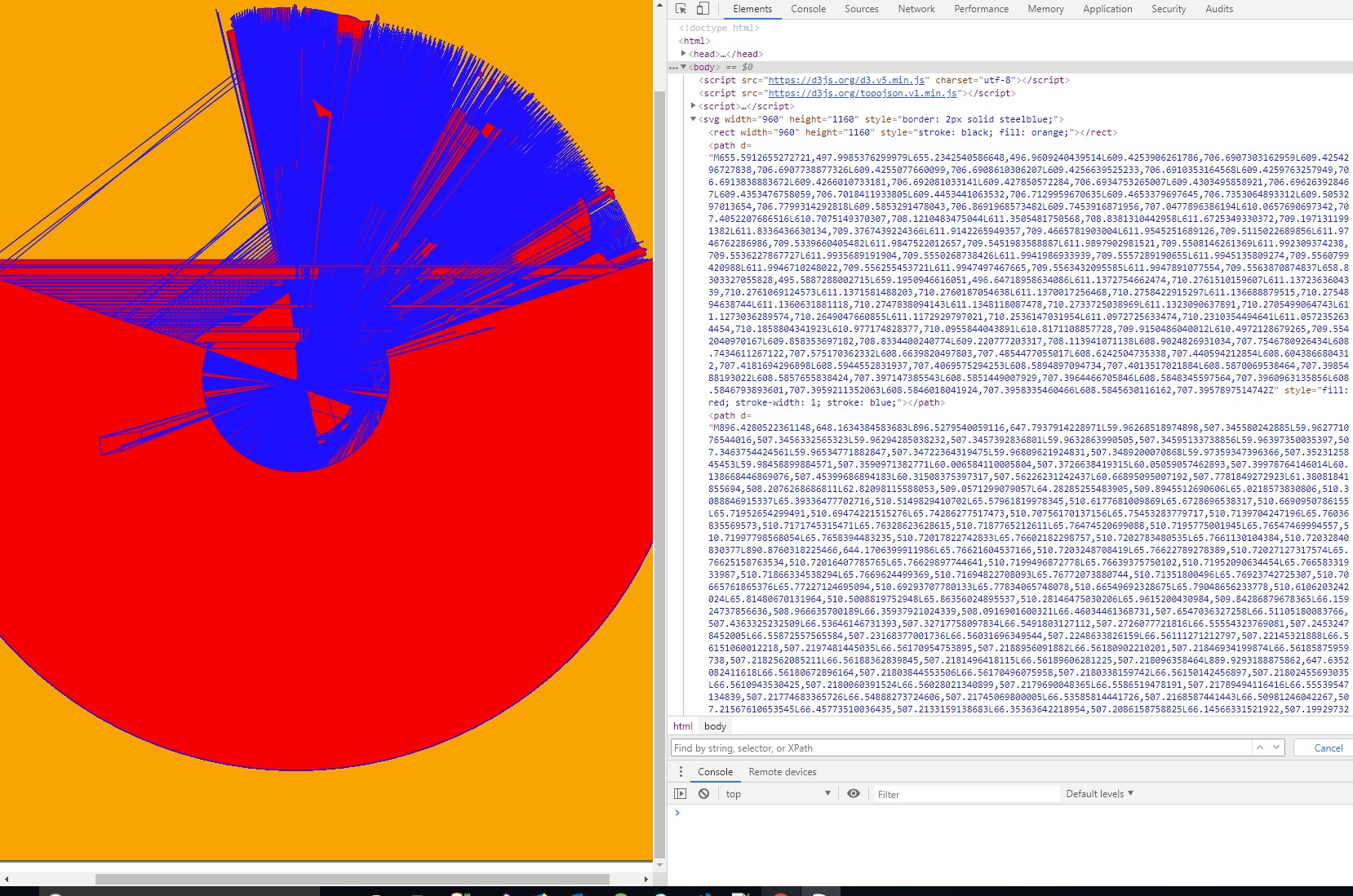Click the page's left scroll arrow

pos(7,880)
